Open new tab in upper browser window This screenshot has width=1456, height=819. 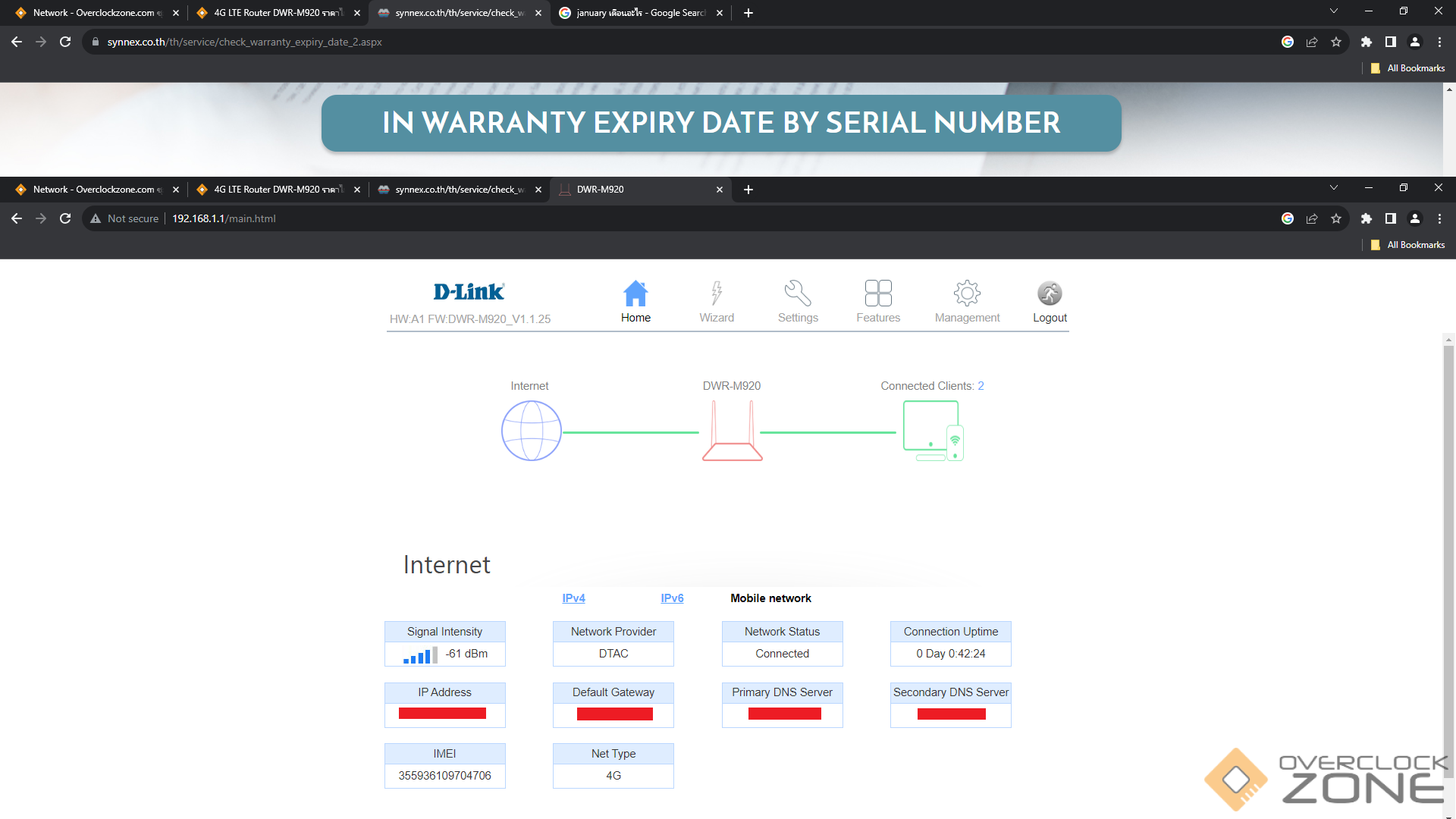point(748,13)
